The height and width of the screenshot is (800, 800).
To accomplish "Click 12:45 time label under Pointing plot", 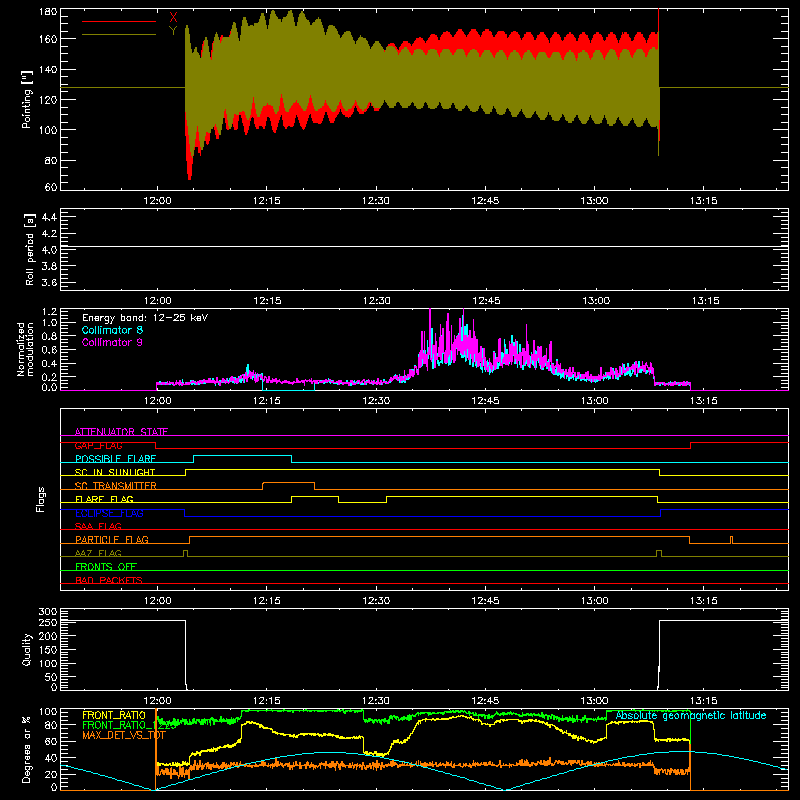I will 485,201.
